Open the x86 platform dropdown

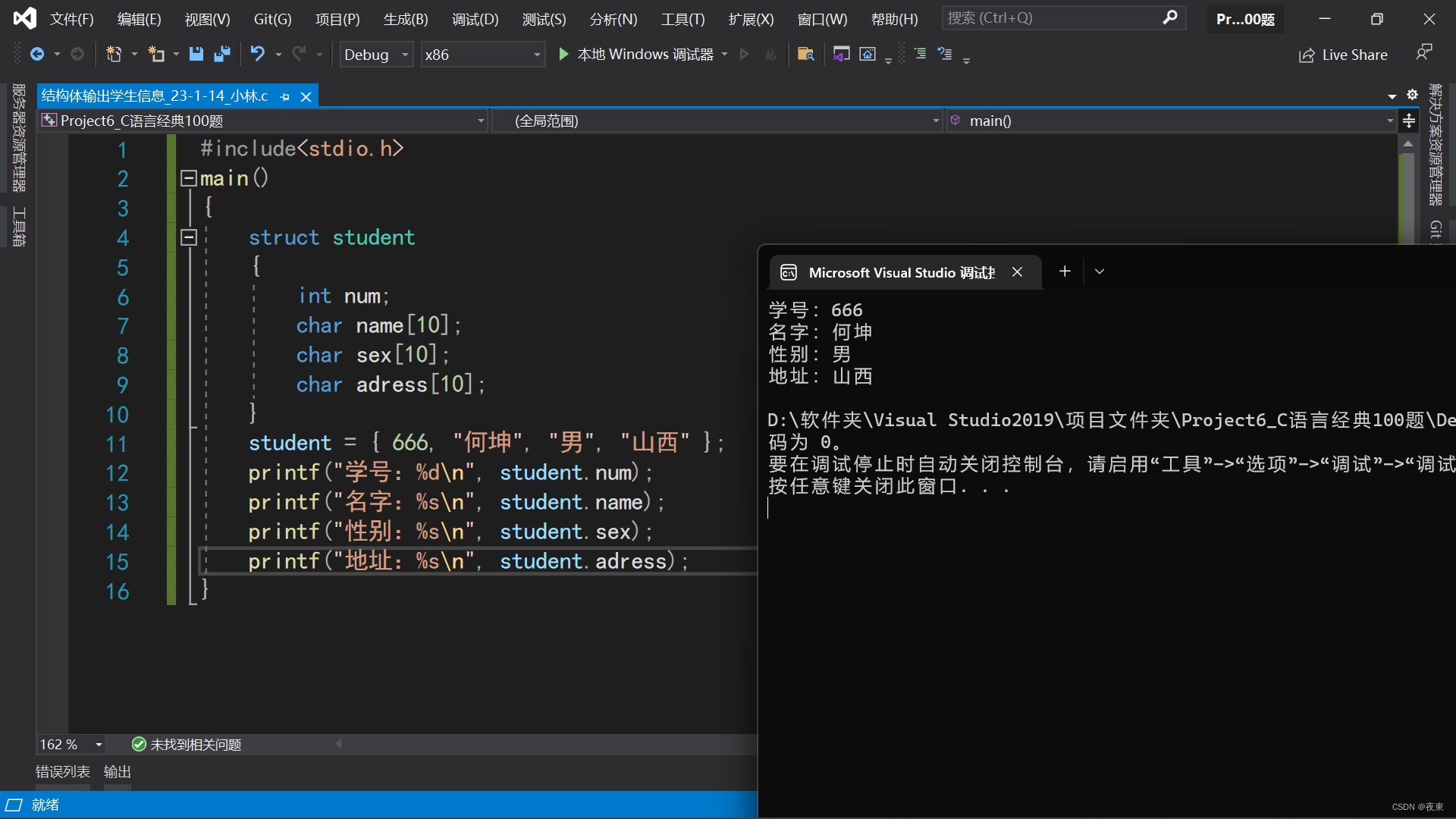[537, 55]
